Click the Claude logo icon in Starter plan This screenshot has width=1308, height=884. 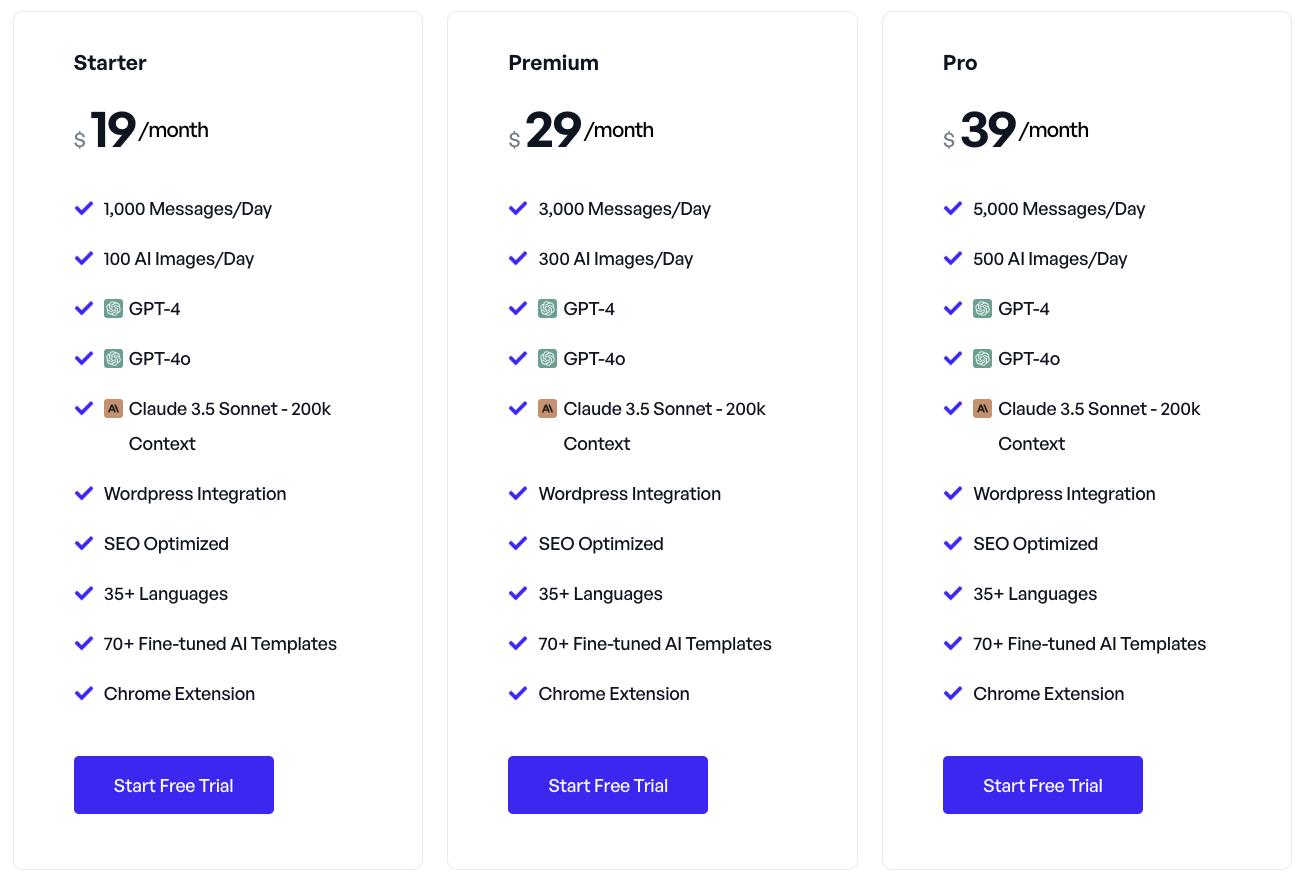pyautogui.click(x=113, y=409)
